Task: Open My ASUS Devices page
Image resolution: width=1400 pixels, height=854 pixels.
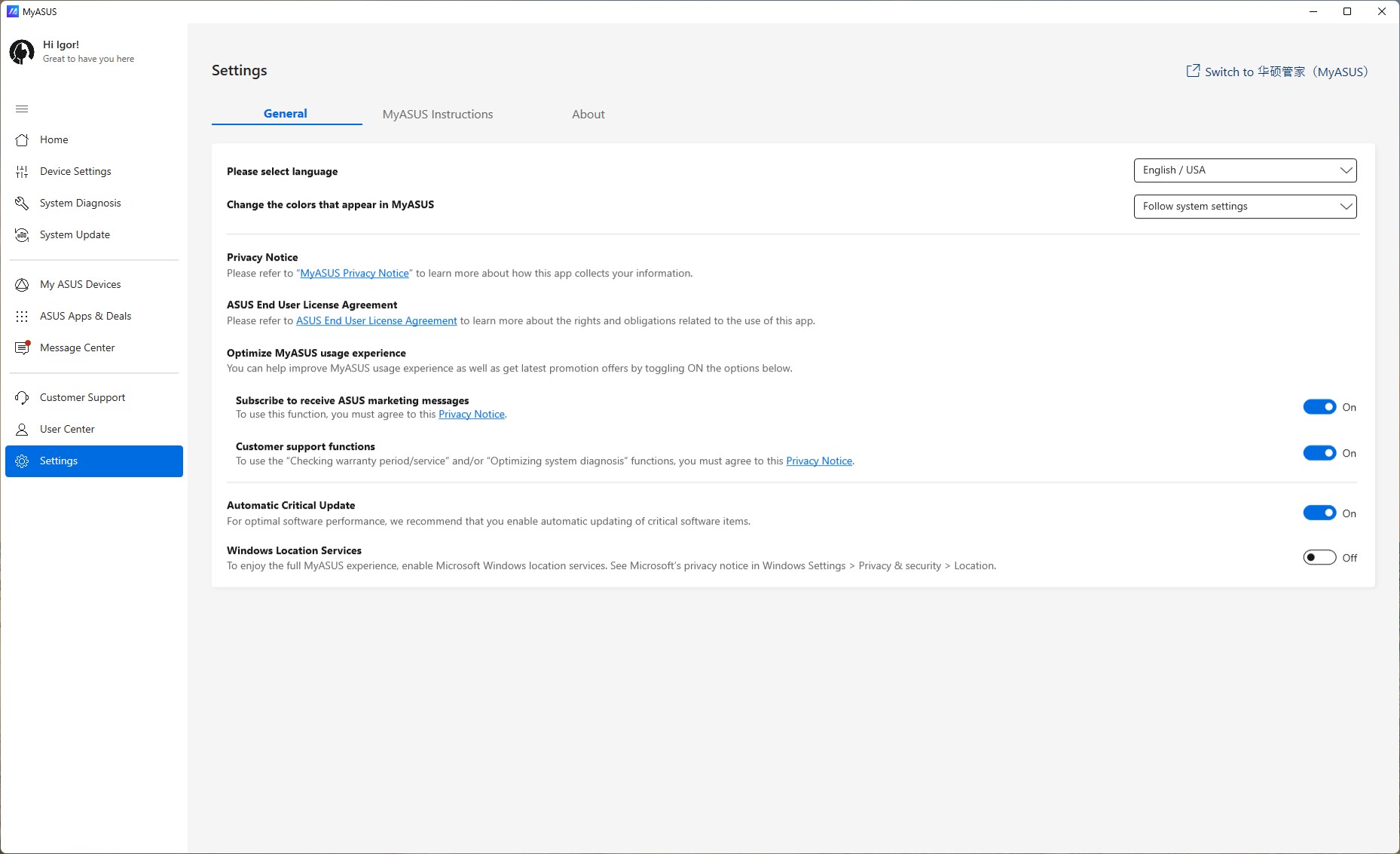Action: tap(94, 285)
